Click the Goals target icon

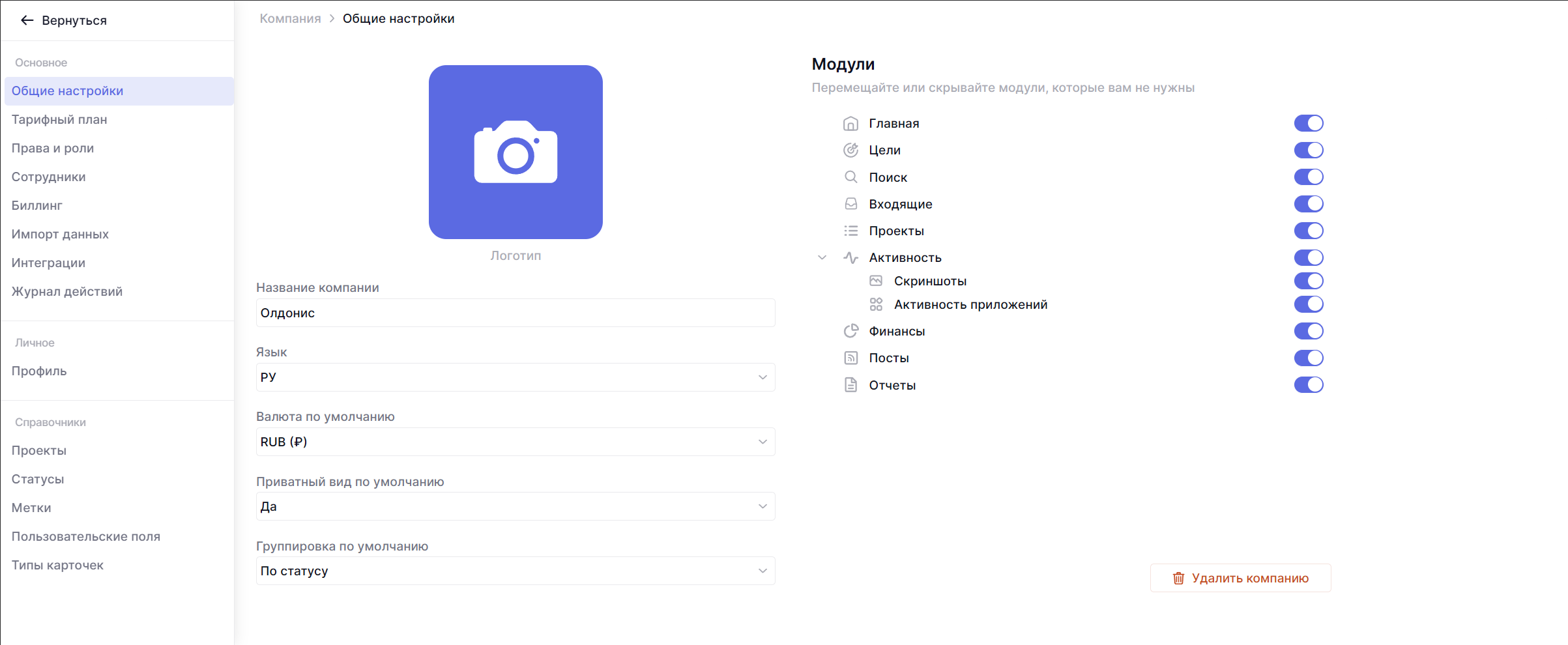850,150
